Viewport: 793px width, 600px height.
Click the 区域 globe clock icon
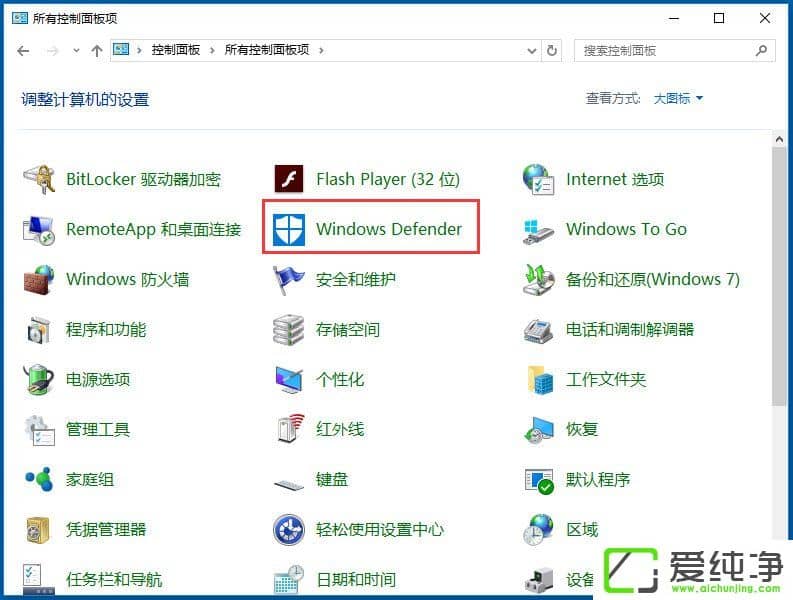[x=538, y=530]
